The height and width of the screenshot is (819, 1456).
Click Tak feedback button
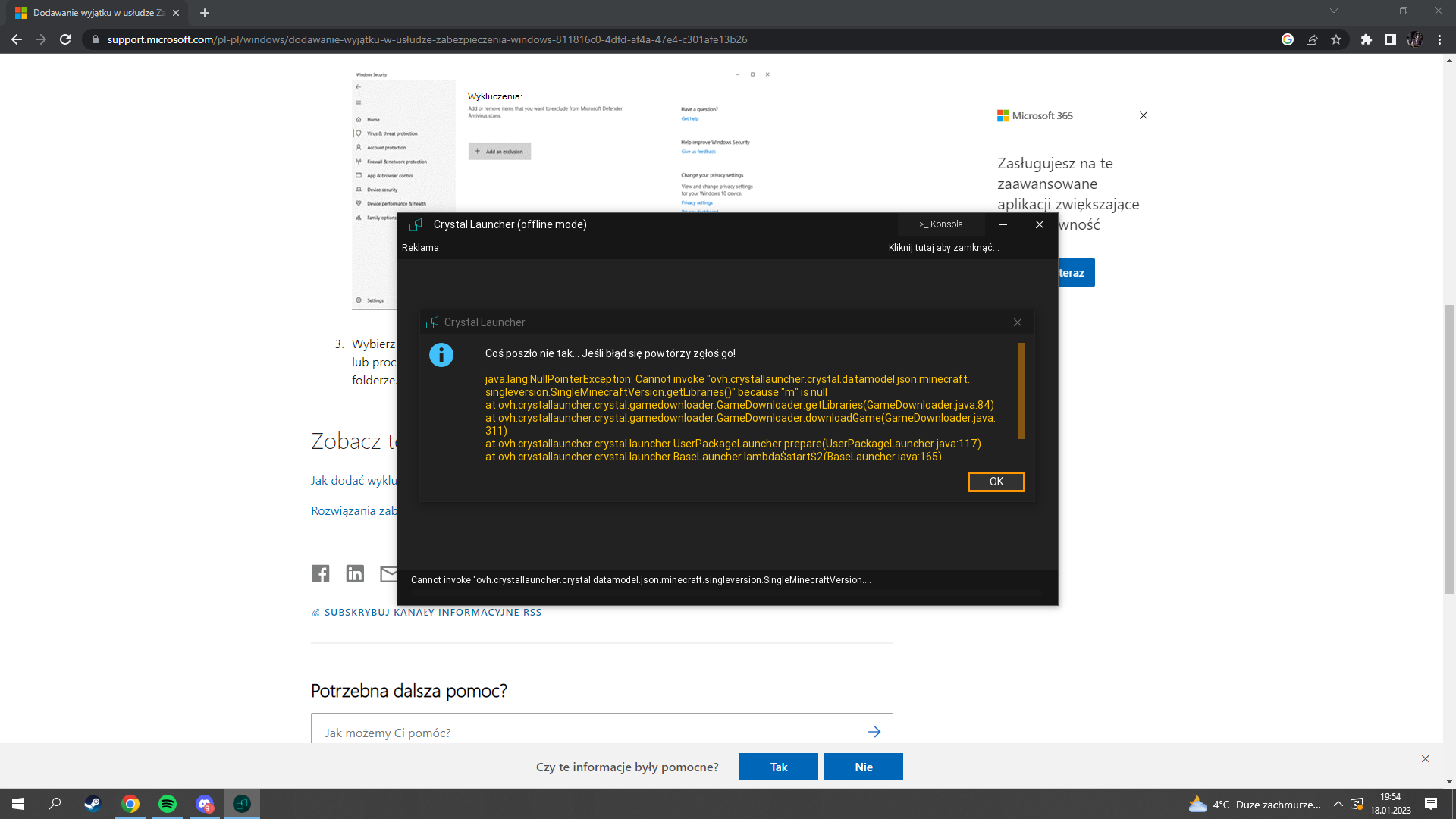(778, 767)
